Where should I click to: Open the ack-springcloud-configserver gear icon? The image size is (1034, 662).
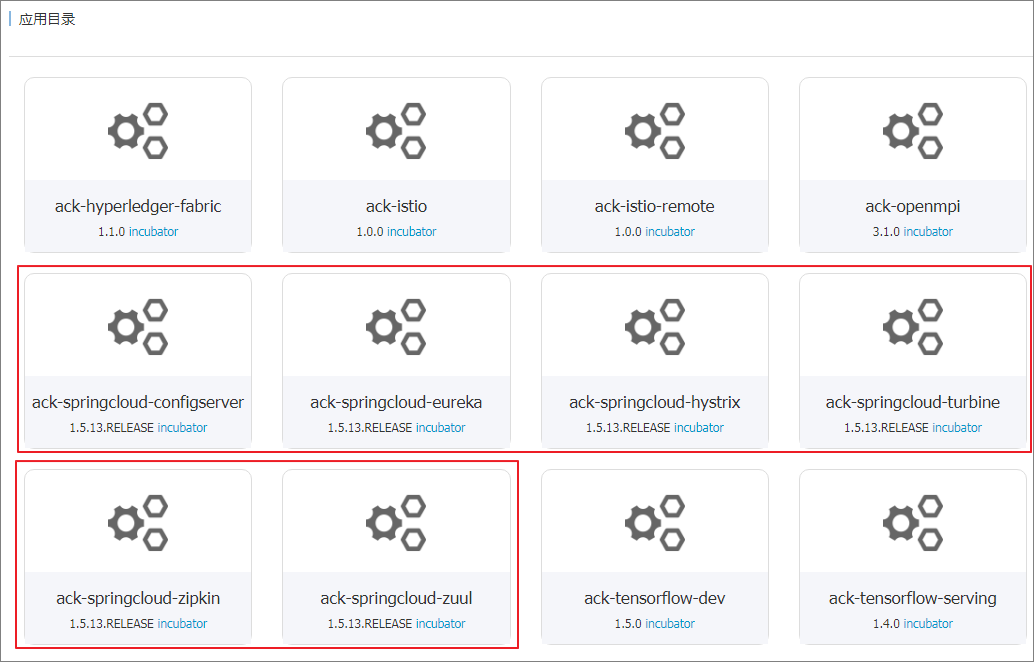coord(138,327)
